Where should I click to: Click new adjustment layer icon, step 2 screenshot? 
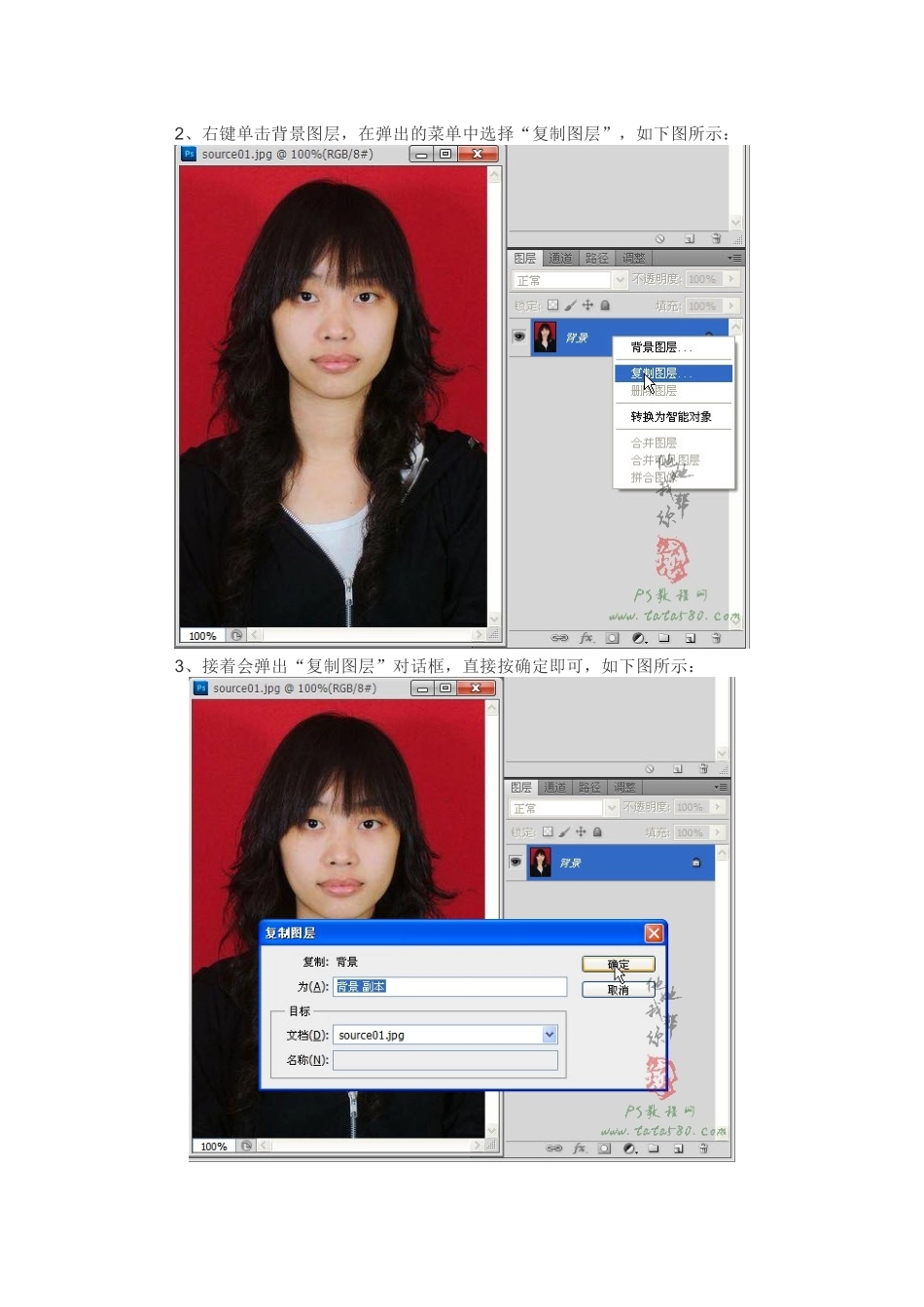(639, 639)
